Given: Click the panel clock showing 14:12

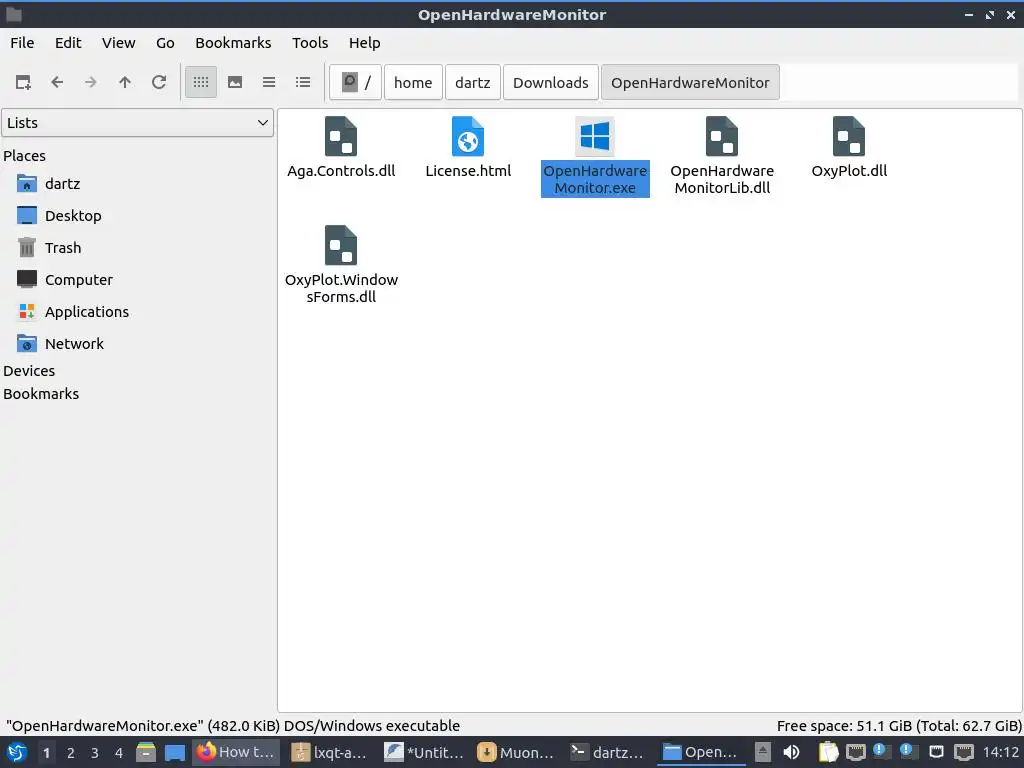Looking at the screenshot, I should [1001, 752].
